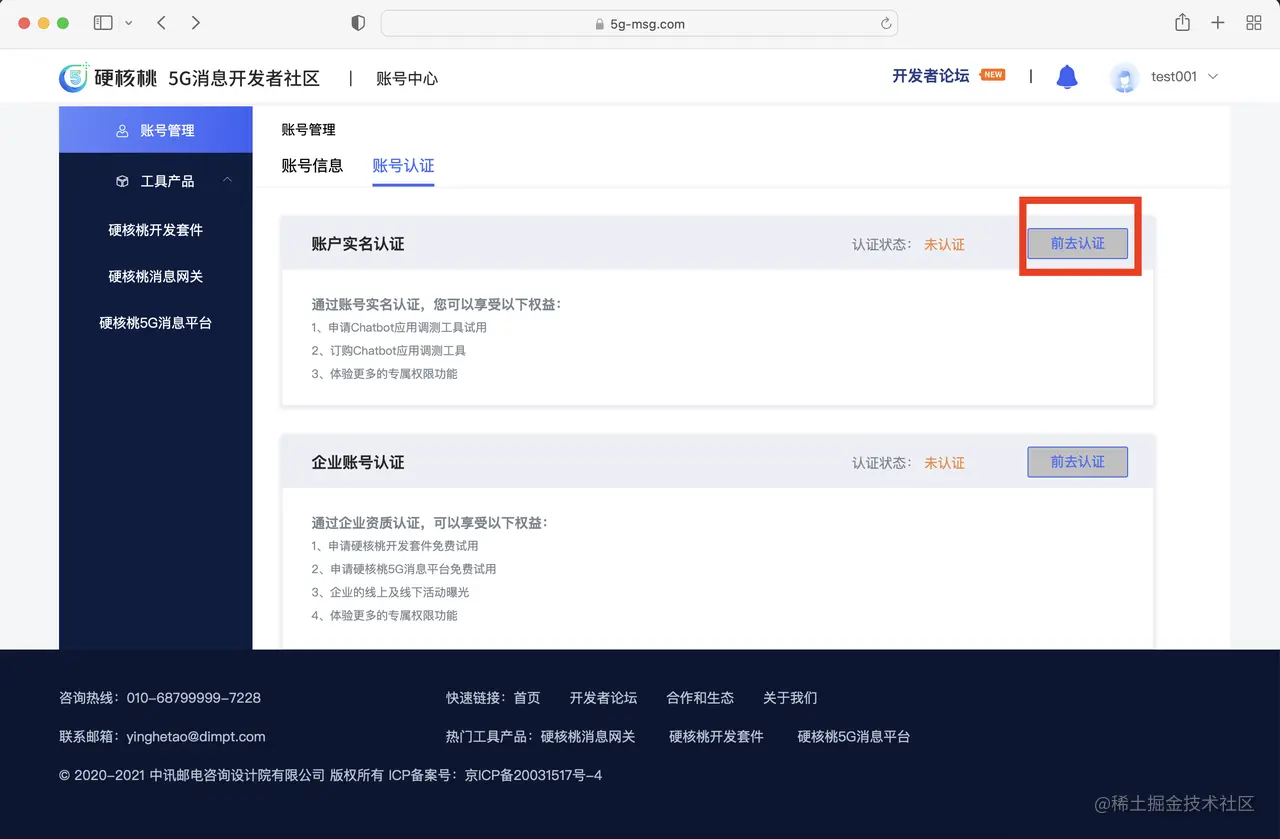Click the email yinghetao@dimpt.com
The image size is (1280, 839).
(x=196, y=737)
